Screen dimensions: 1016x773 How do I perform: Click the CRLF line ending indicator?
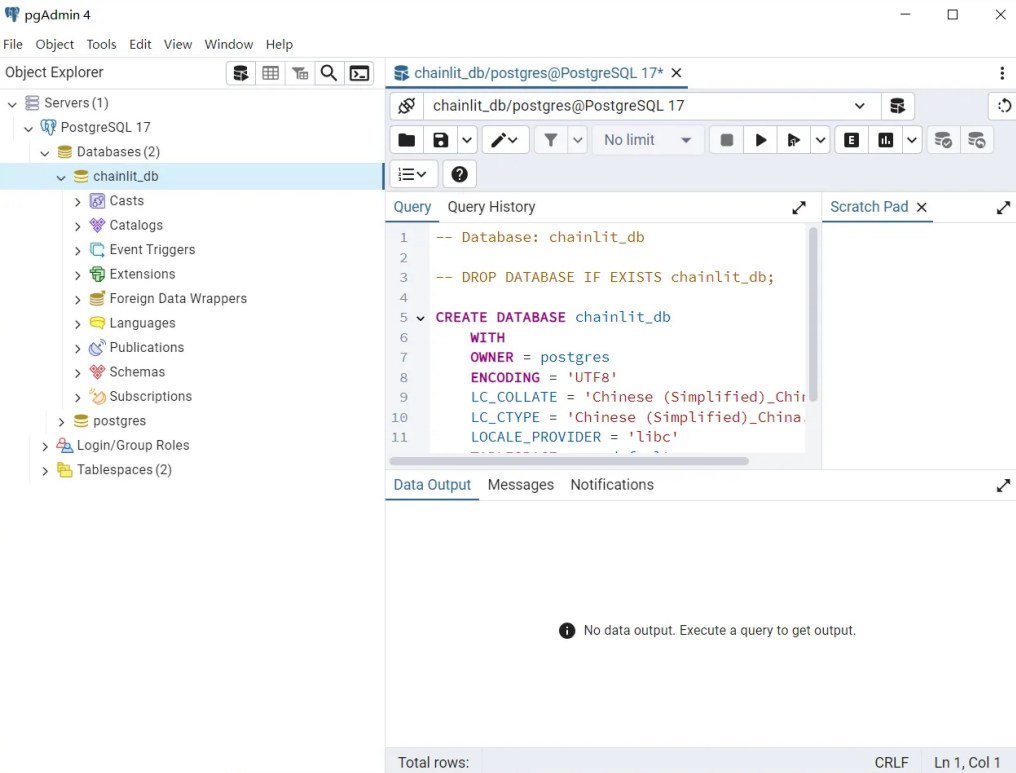click(892, 763)
